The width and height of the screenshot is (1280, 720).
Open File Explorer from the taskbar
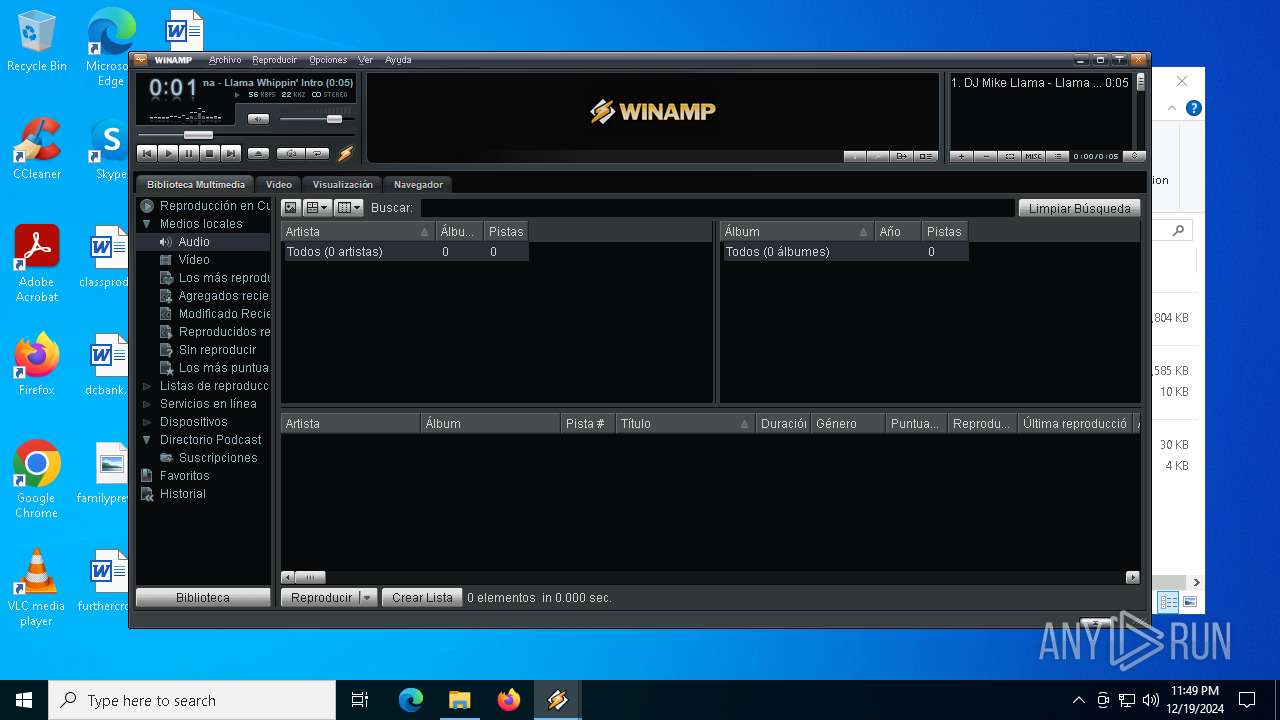tap(460, 700)
